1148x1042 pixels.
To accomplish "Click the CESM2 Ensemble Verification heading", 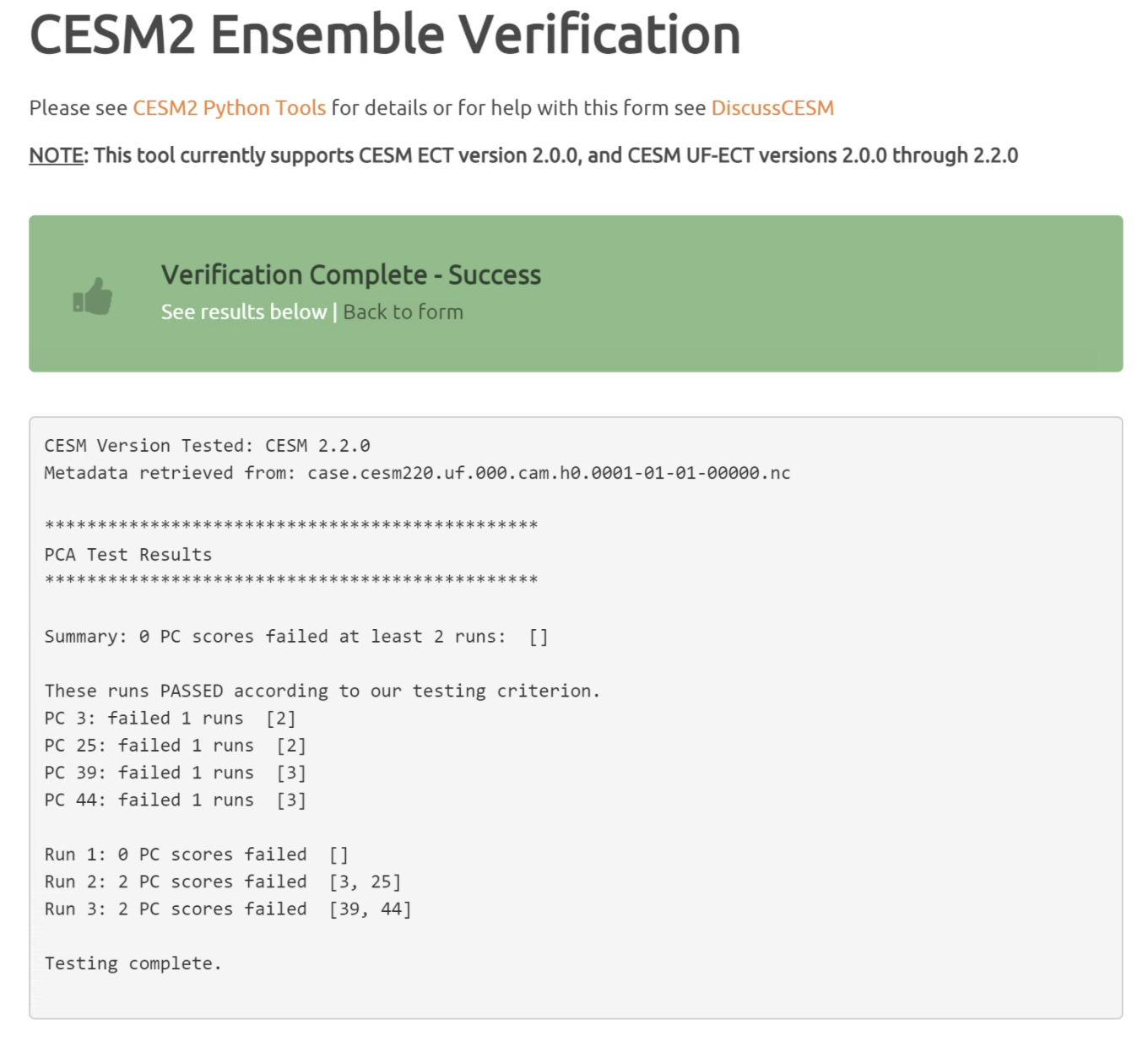I will click(384, 35).
